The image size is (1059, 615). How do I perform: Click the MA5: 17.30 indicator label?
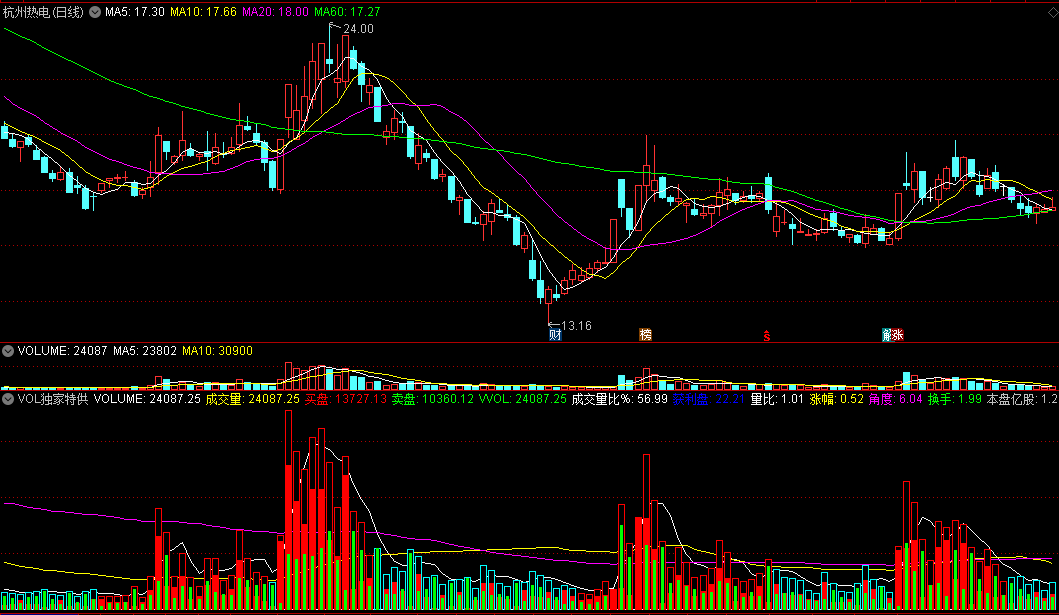click(x=134, y=12)
